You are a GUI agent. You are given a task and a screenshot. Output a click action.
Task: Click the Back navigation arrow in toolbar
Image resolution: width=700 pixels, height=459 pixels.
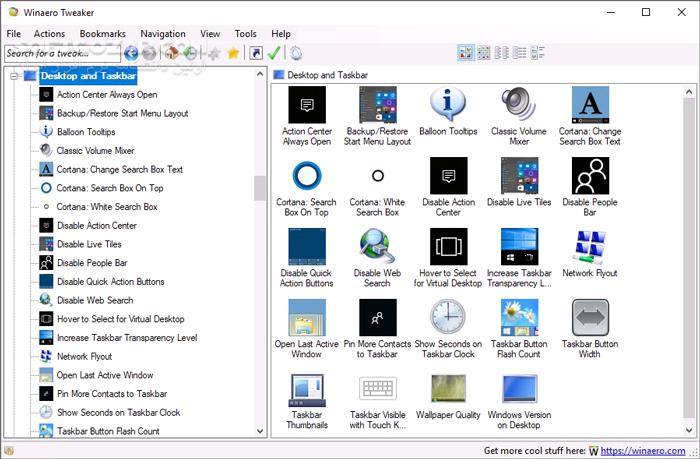tap(131, 53)
